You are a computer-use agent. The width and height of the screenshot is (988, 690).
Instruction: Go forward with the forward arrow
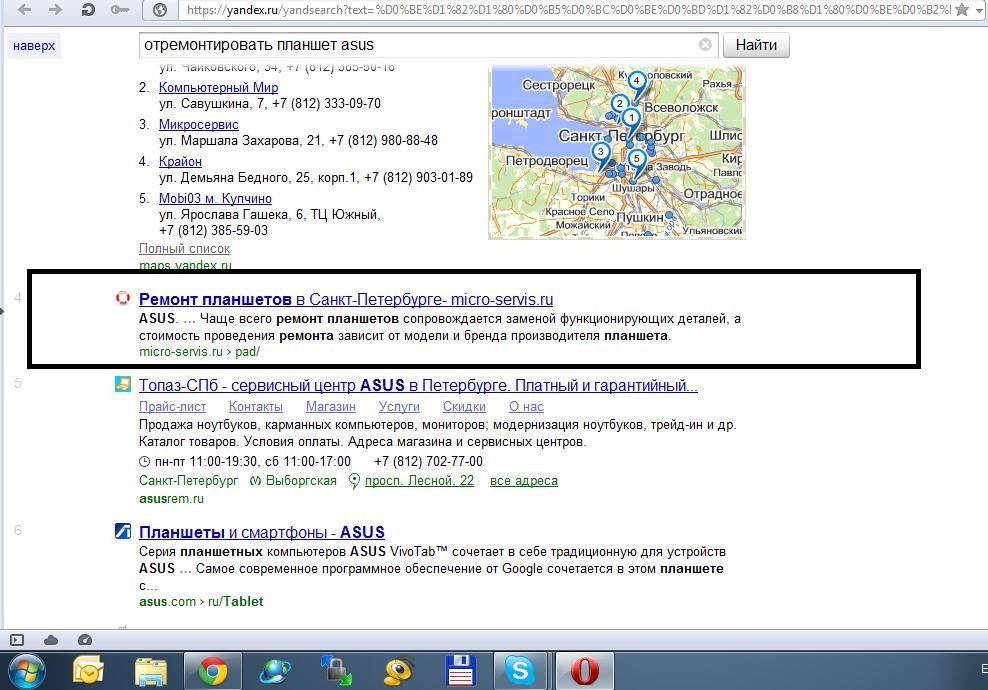tap(55, 9)
